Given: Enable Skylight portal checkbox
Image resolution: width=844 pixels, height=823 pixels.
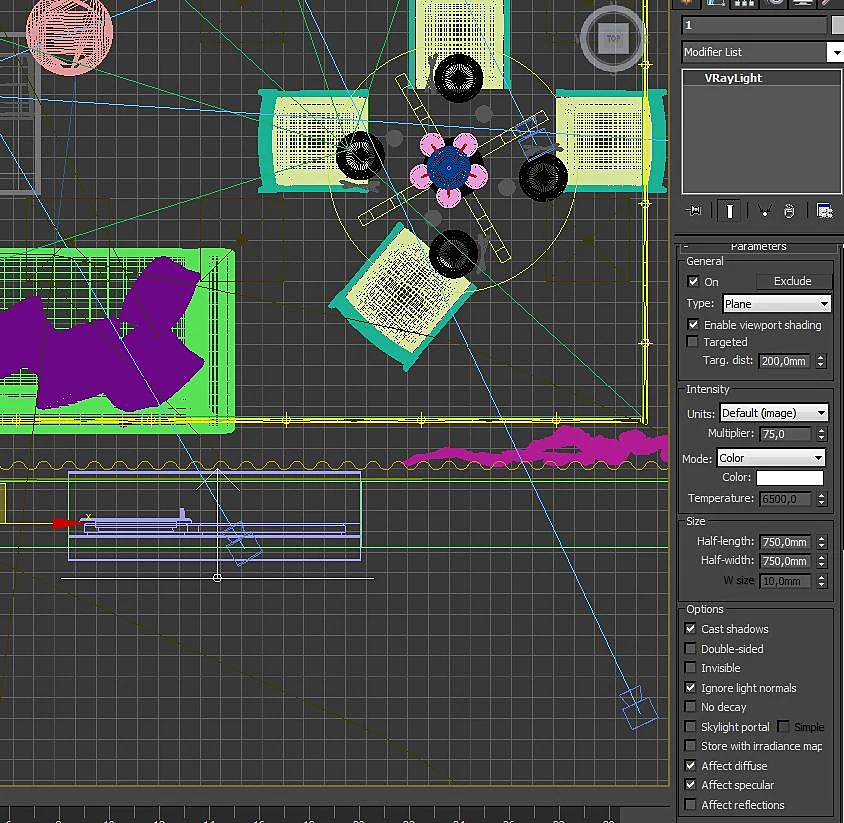Looking at the screenshot, I should click(691, 726).
